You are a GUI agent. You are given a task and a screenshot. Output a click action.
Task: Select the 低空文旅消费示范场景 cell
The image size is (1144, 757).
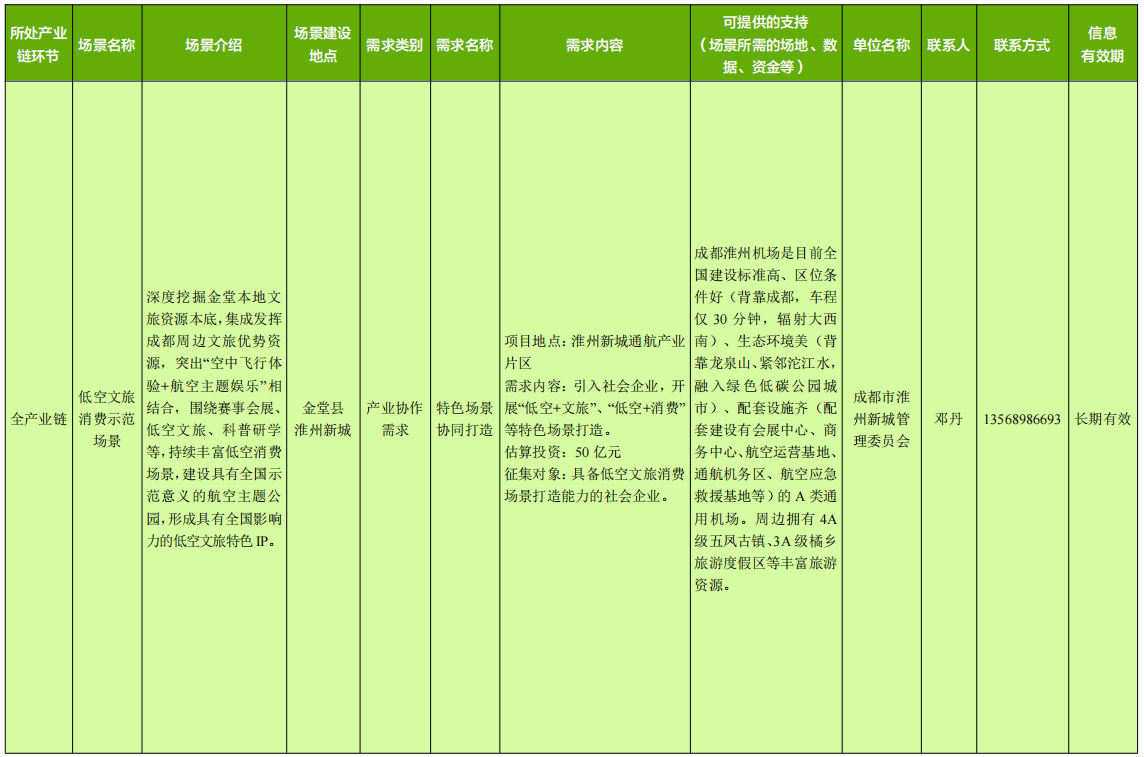(107, 419)
